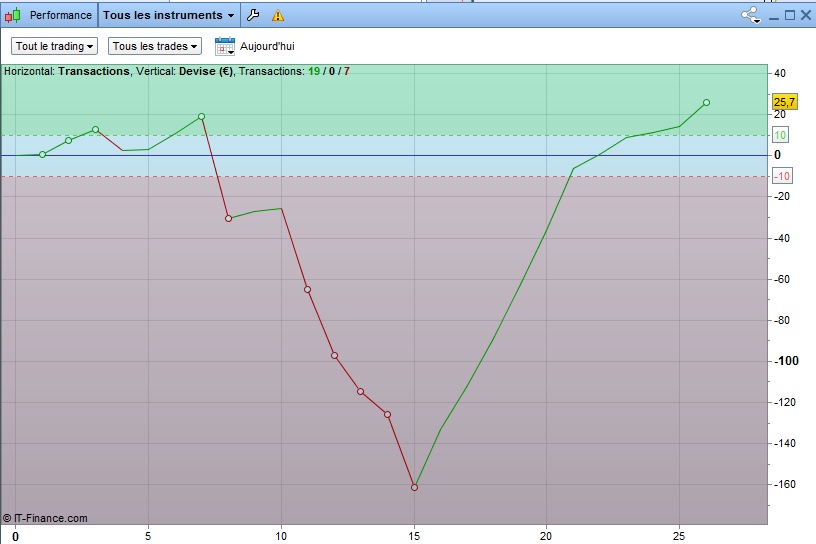Select the green data point at transaction 3

tap(95, 130)
